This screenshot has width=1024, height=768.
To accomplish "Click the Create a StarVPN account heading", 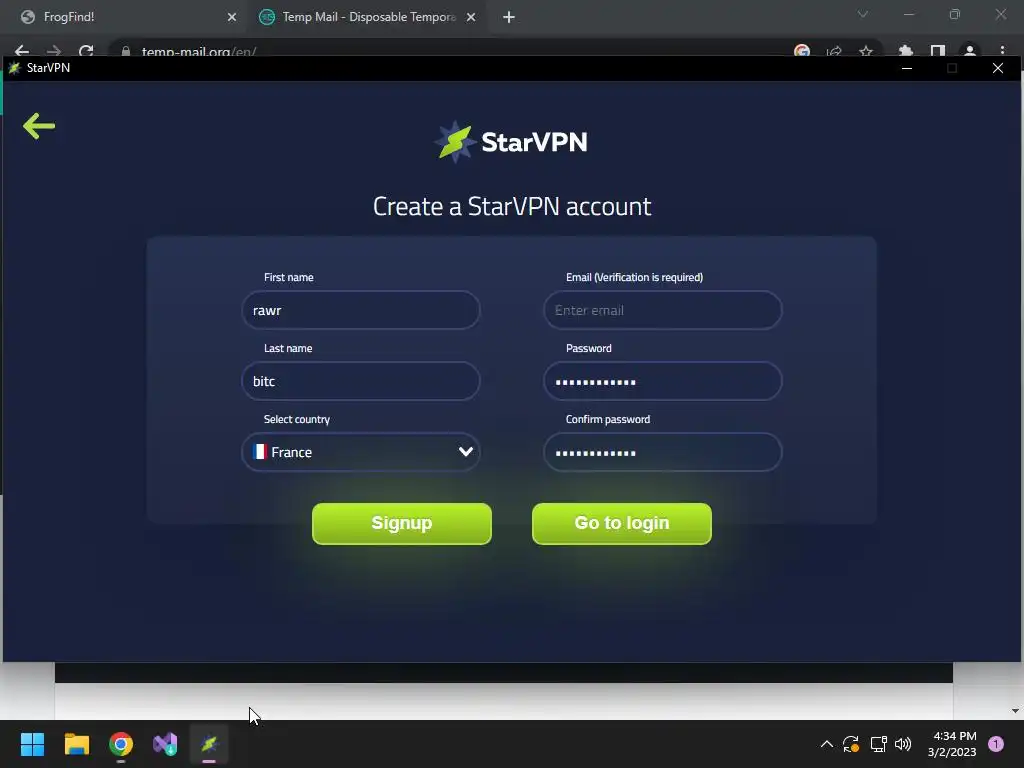I will coord(512,206).
